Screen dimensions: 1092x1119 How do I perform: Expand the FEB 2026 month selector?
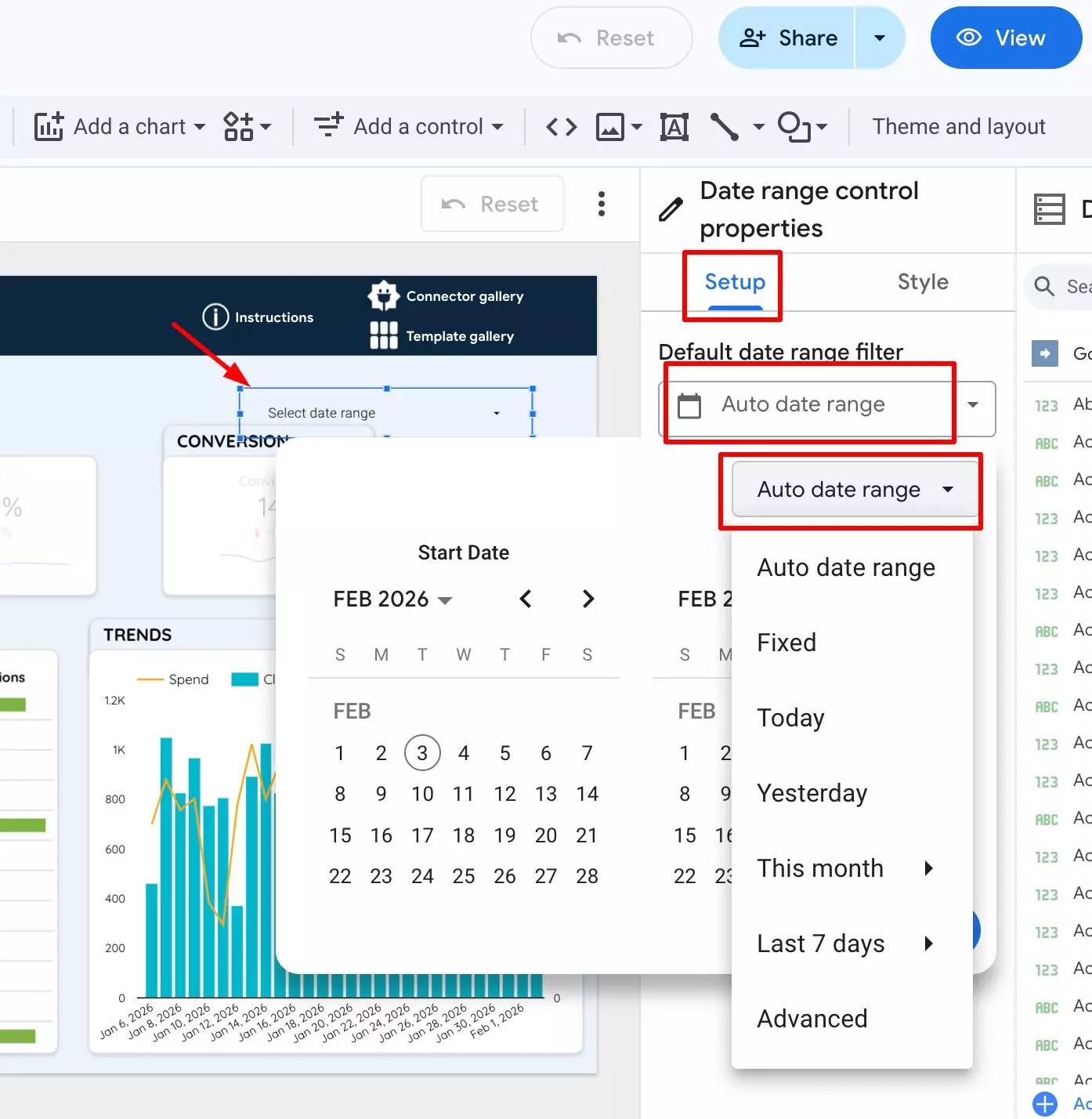(392, 599)
